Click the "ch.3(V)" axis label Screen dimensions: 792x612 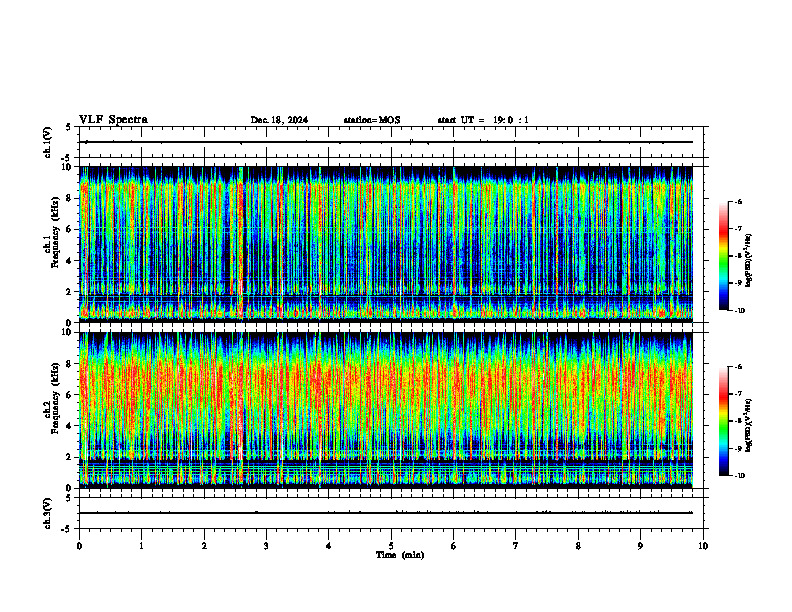pyautogui.click(x=48, y=513)
